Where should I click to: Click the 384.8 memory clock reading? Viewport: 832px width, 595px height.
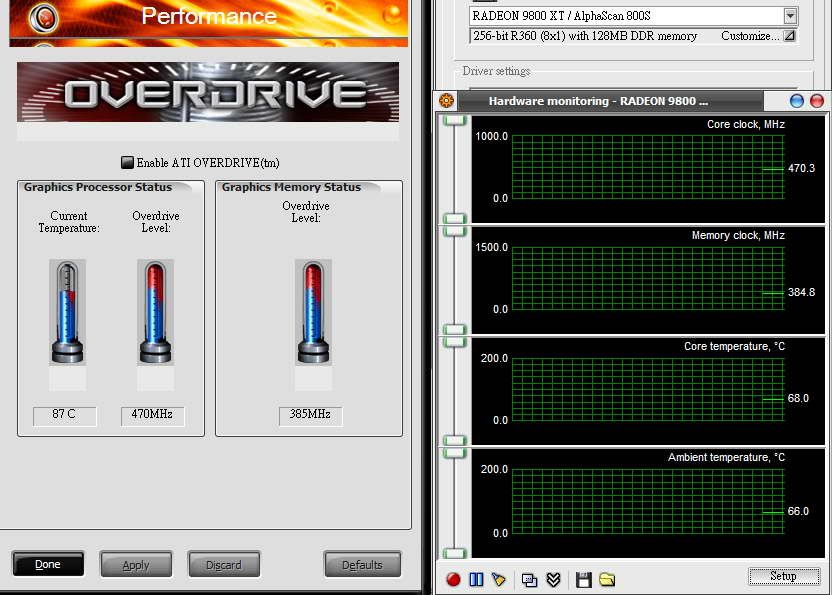coord(801,292)
